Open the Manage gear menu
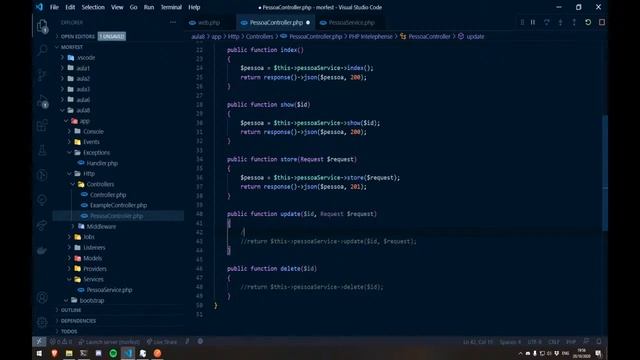This screenshot has height=360, width=640. (x=42, y=322)
